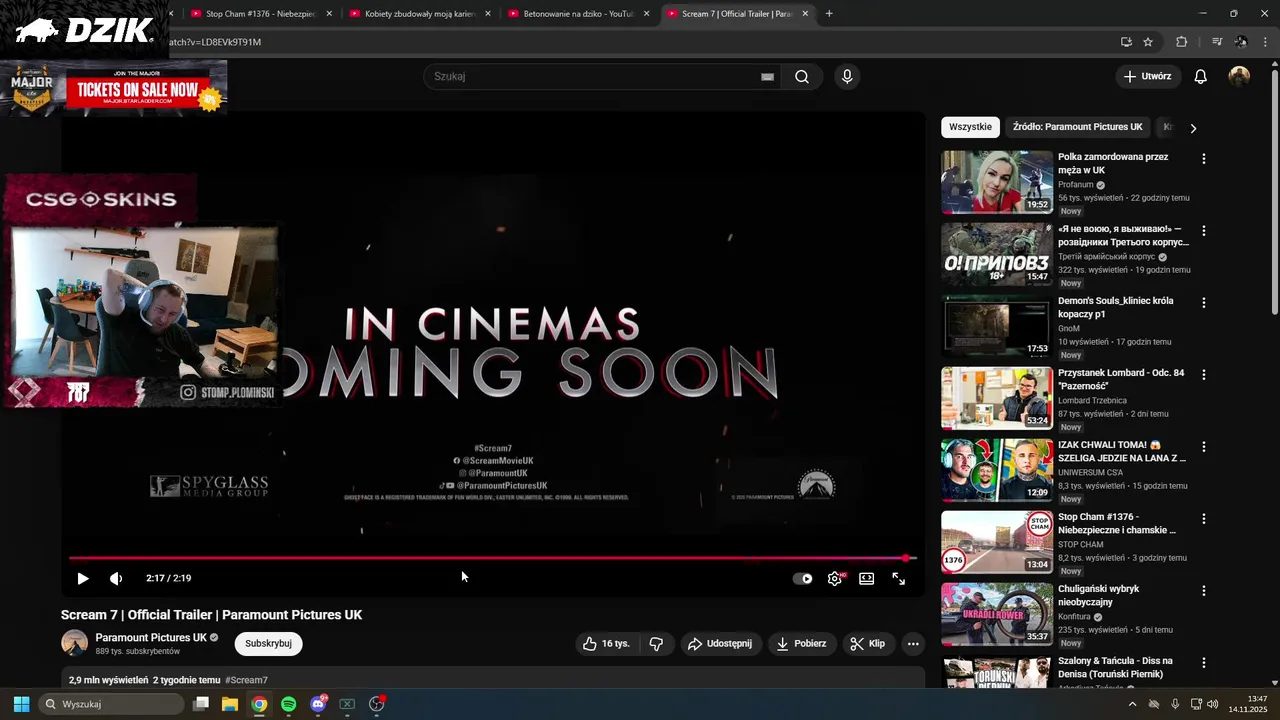The width and height of the screenshot is (1280, 720).
Task: Open Chuligański wybryk nieobyczajny video thumbnail
Action: point(997,614)
